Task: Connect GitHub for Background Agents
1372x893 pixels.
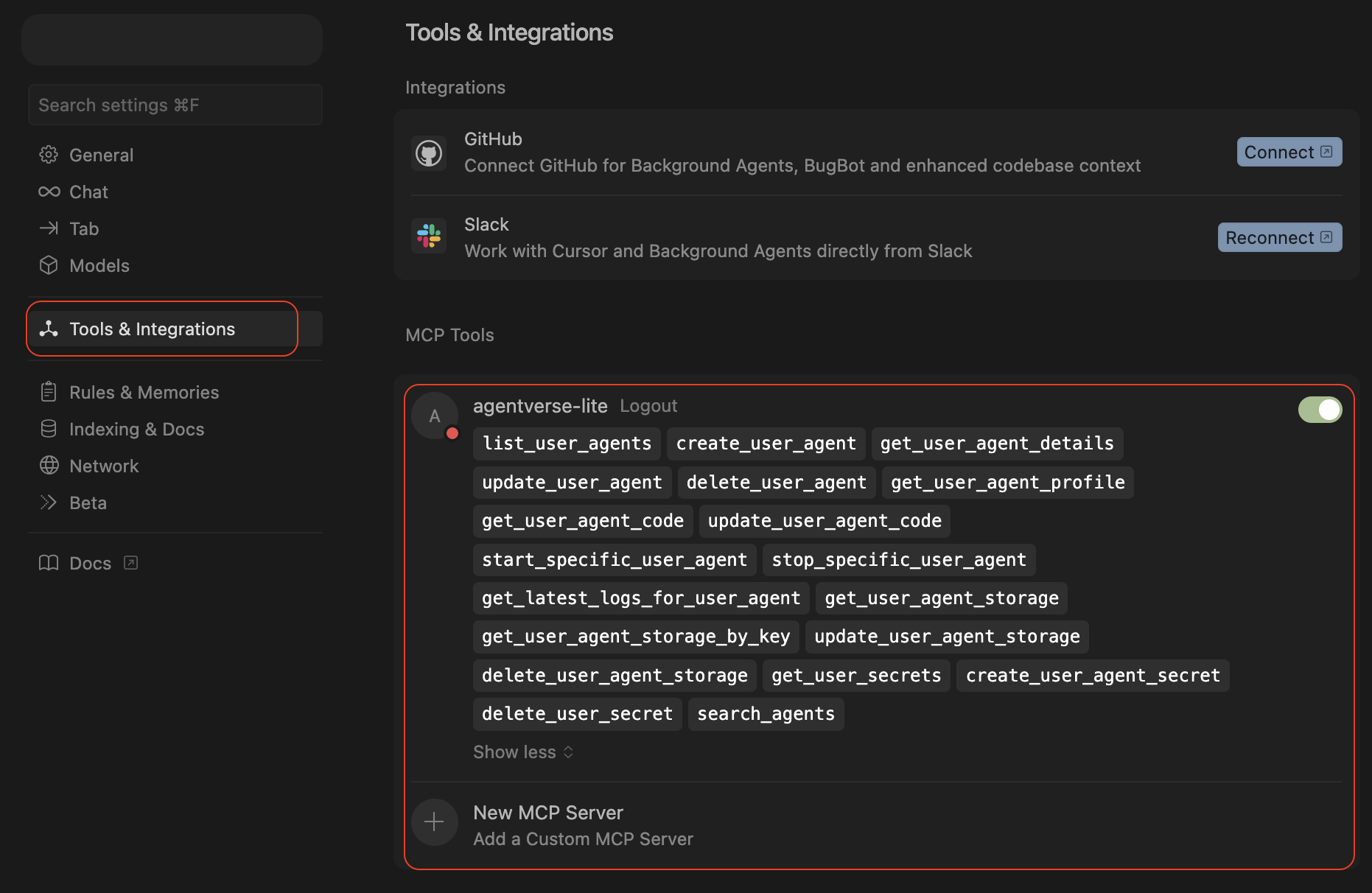Action: click(1288, 152)
